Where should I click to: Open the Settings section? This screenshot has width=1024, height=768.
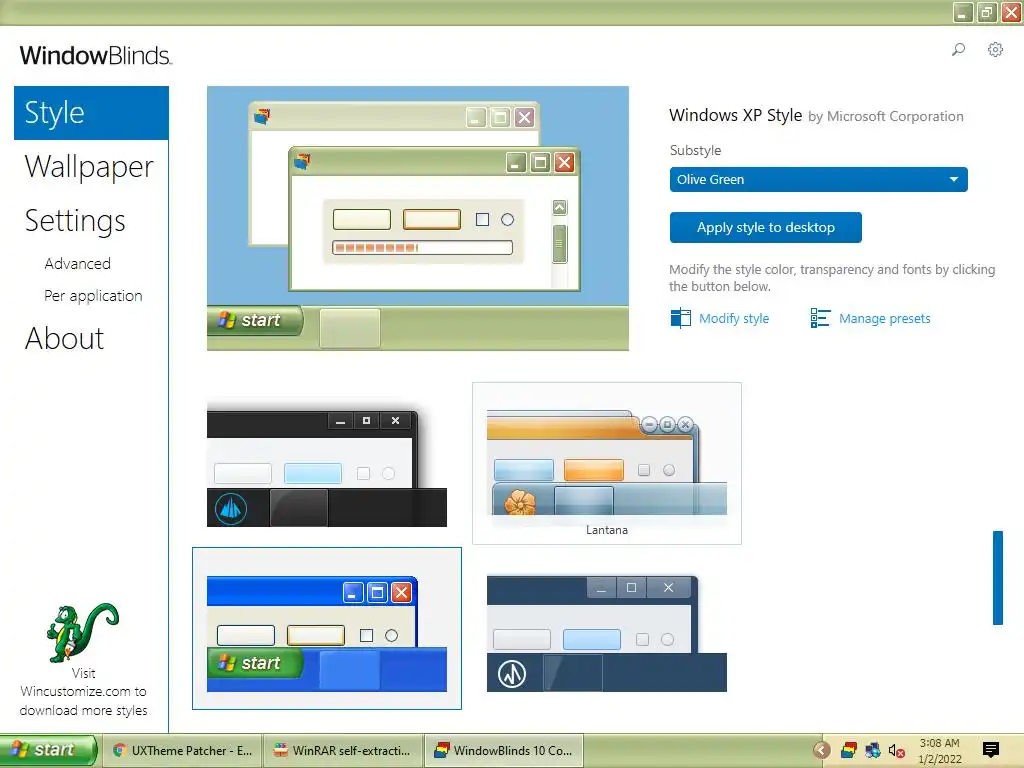click(x=75, y=221)
